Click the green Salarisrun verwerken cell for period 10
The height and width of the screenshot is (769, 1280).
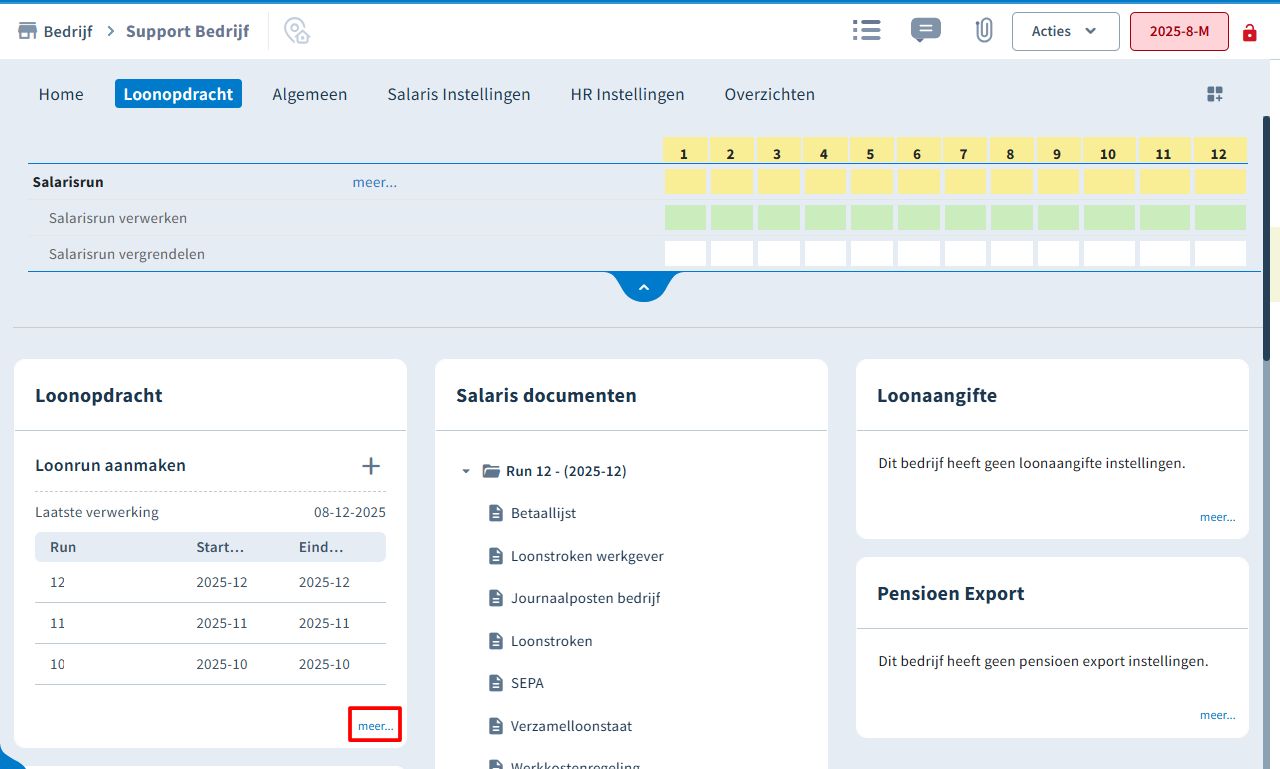(x=1109, y=218)
